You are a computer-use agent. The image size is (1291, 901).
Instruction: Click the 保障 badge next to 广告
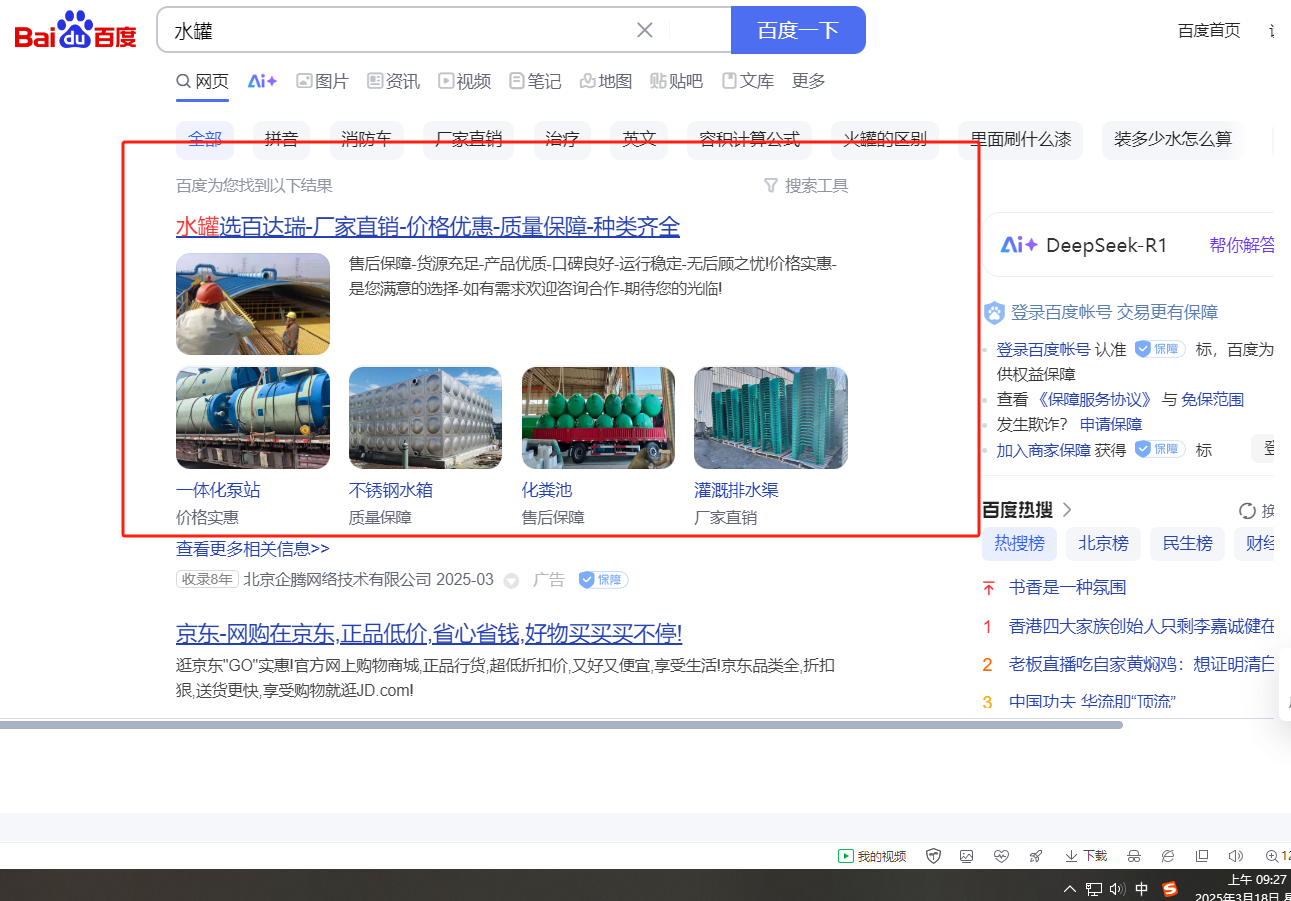[603, 580]
